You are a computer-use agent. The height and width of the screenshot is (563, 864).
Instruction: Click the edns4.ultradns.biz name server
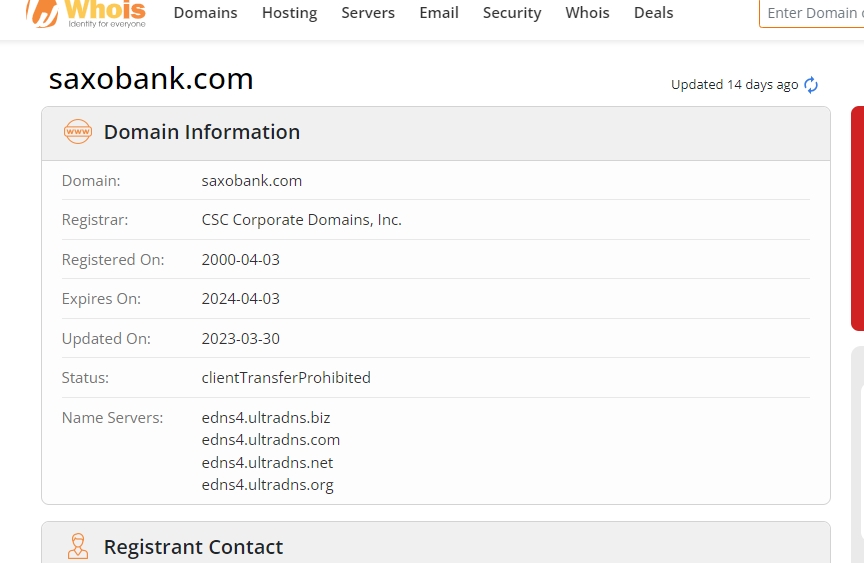coord(265,417)
